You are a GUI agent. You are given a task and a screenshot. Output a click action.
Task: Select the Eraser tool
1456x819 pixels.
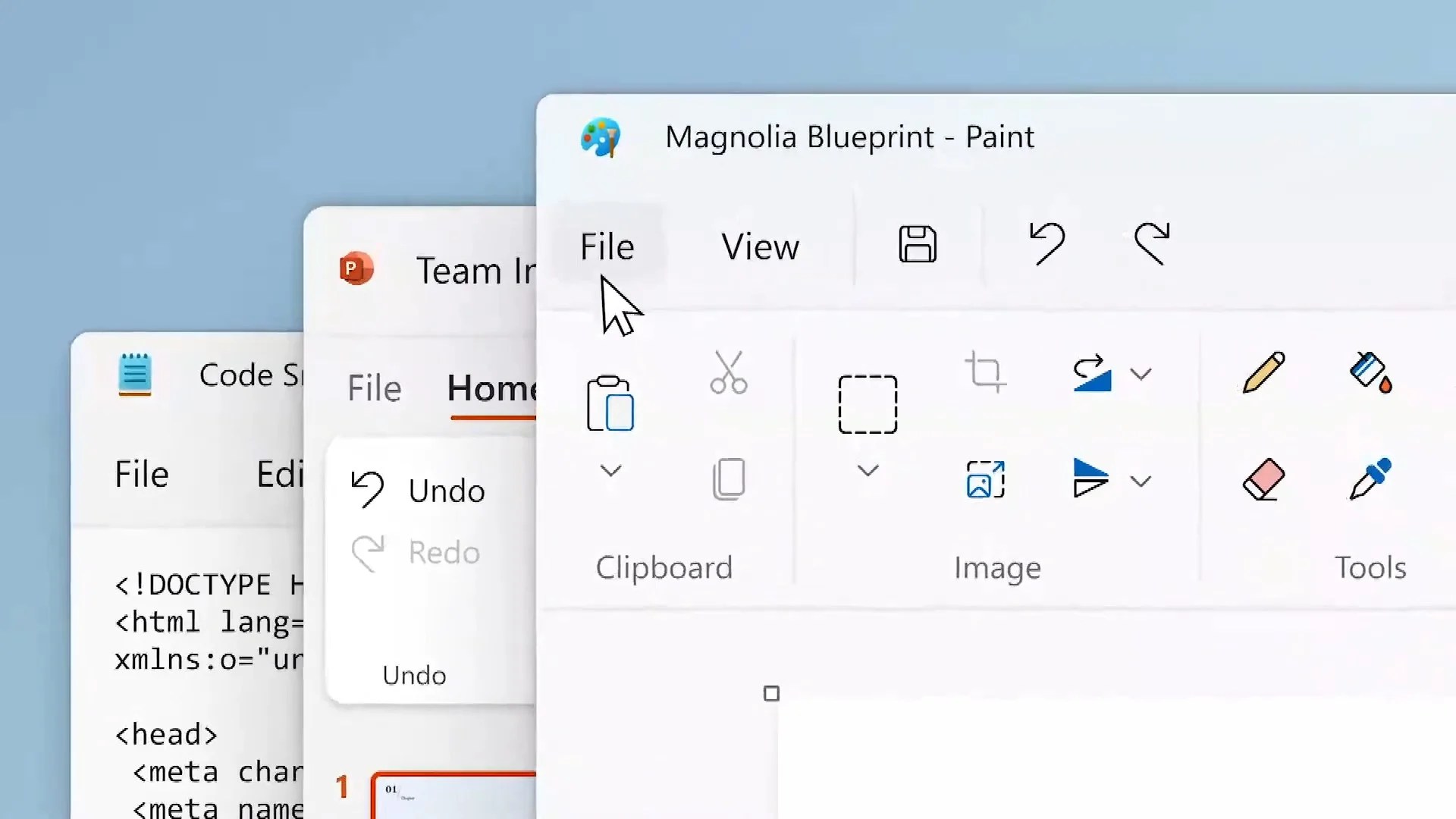1263,479
